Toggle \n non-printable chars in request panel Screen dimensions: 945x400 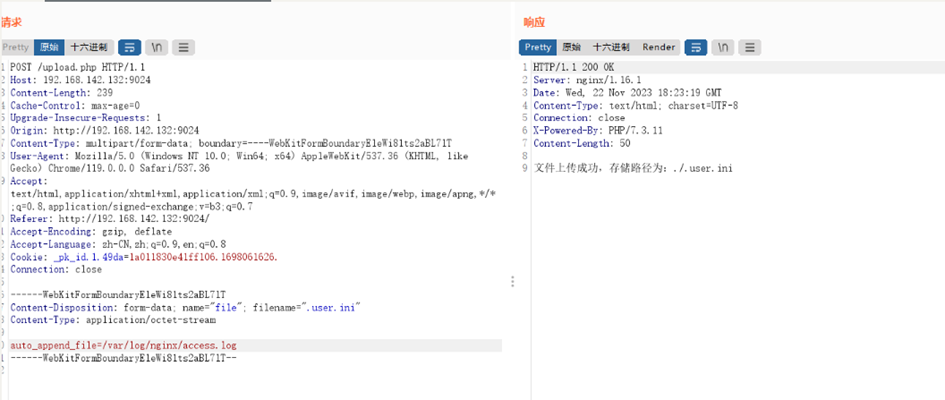pos(157,47)
